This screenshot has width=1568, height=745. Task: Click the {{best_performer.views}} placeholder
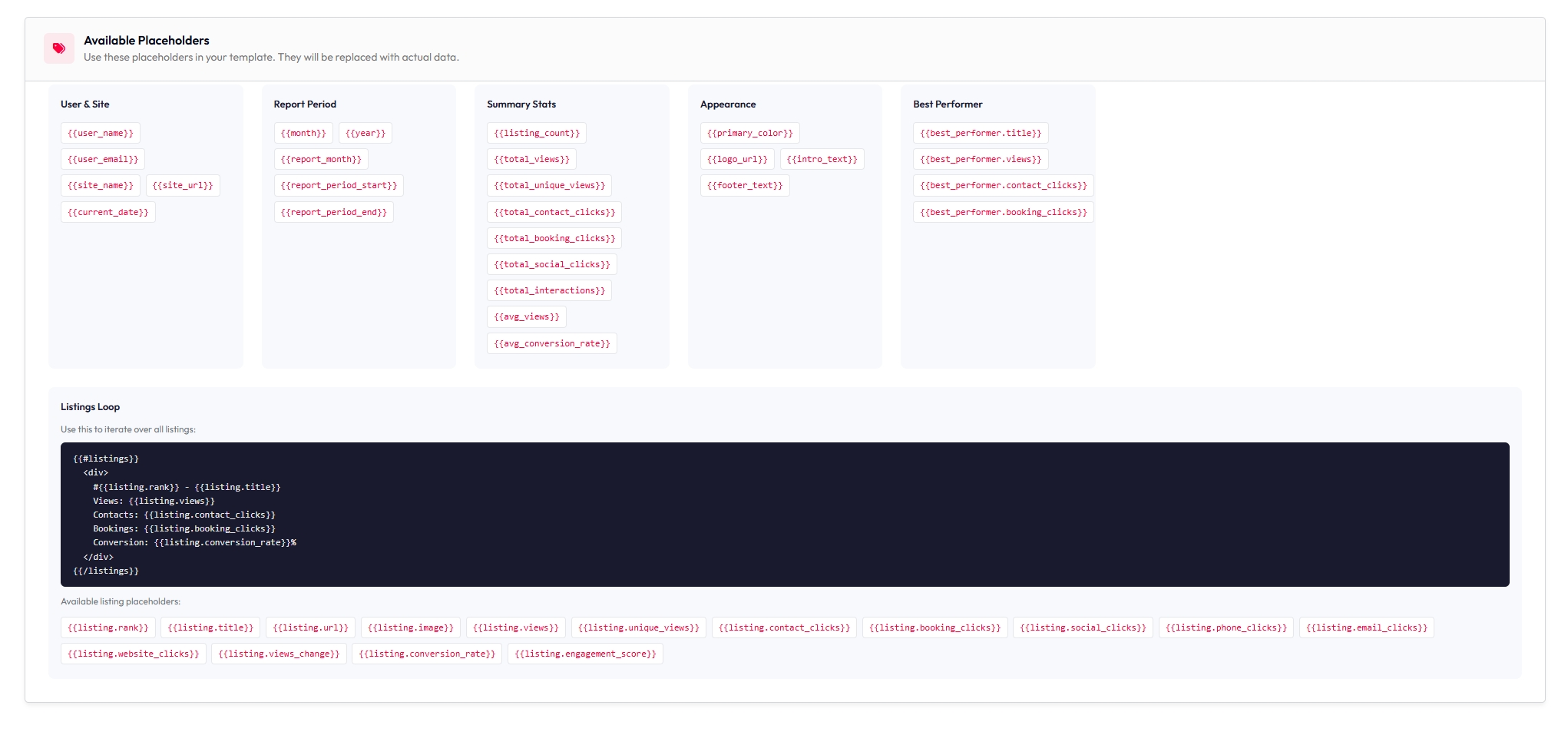(x=981, y=159)
